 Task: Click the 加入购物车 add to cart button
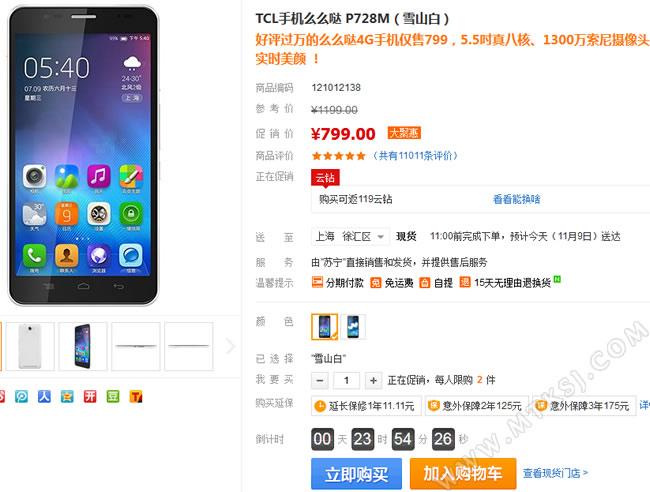(463, 474)
